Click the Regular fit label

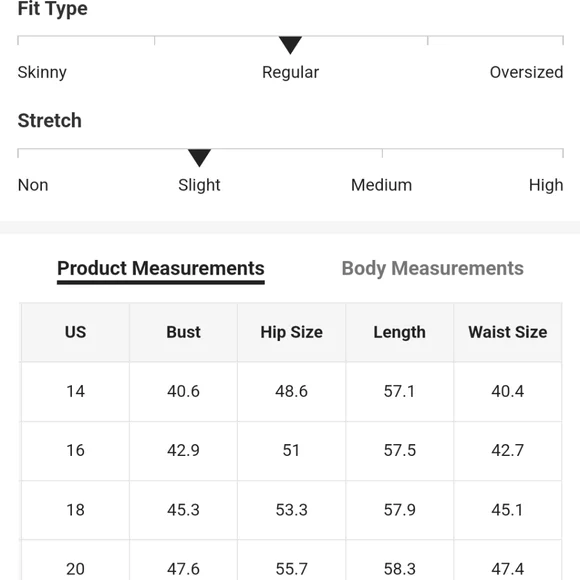290,72
